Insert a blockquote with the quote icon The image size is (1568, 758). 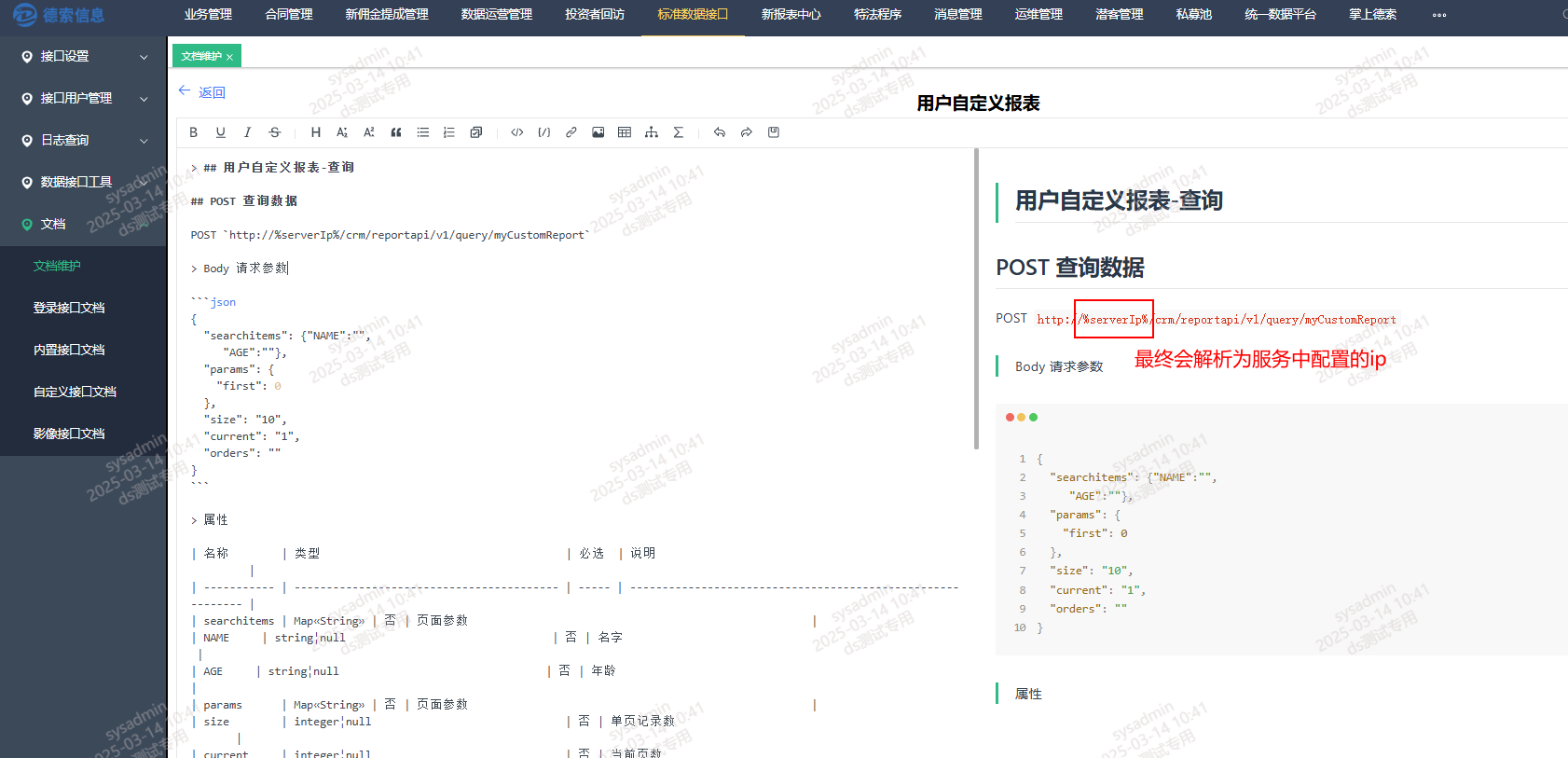coord(396,132)
